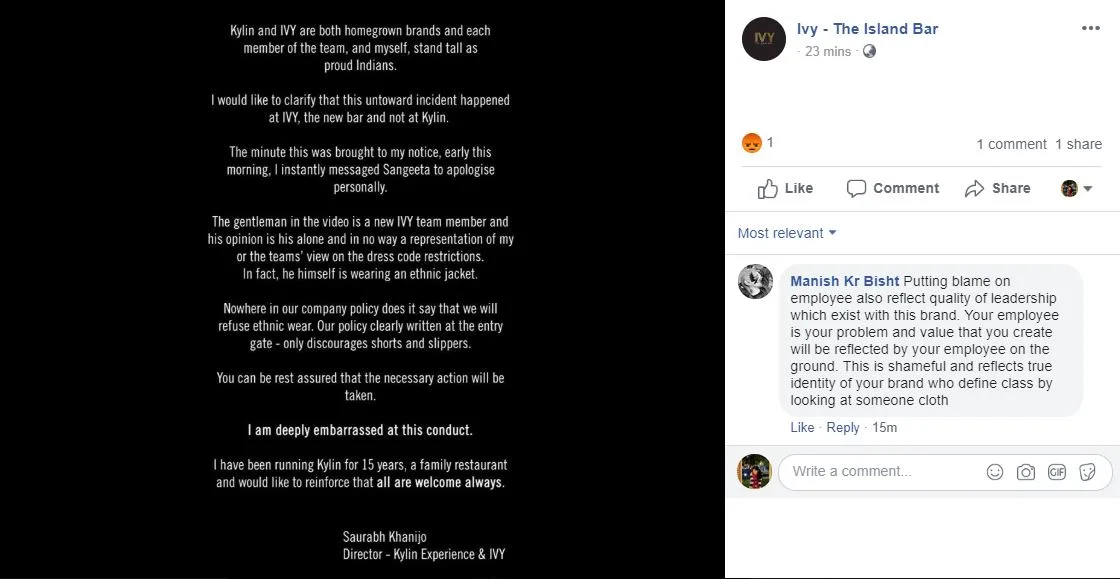
Task: View the 1 comment count link
Action: pos(1011,144)
